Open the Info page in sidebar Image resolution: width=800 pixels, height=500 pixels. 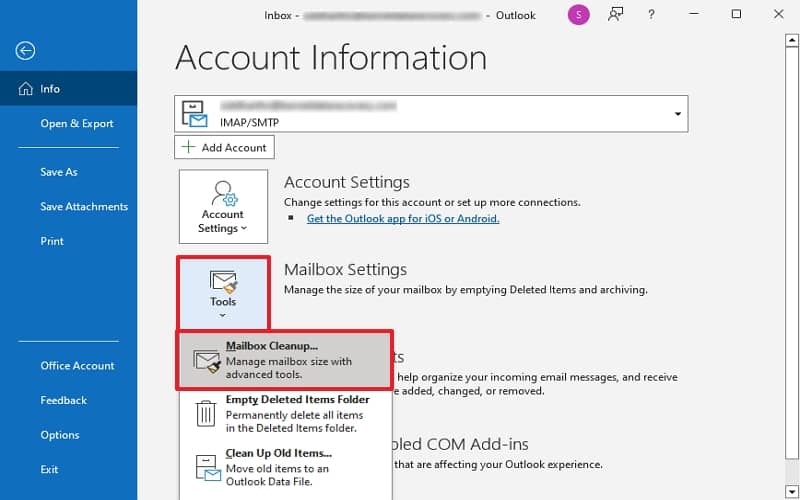click(x=68, y=89)
